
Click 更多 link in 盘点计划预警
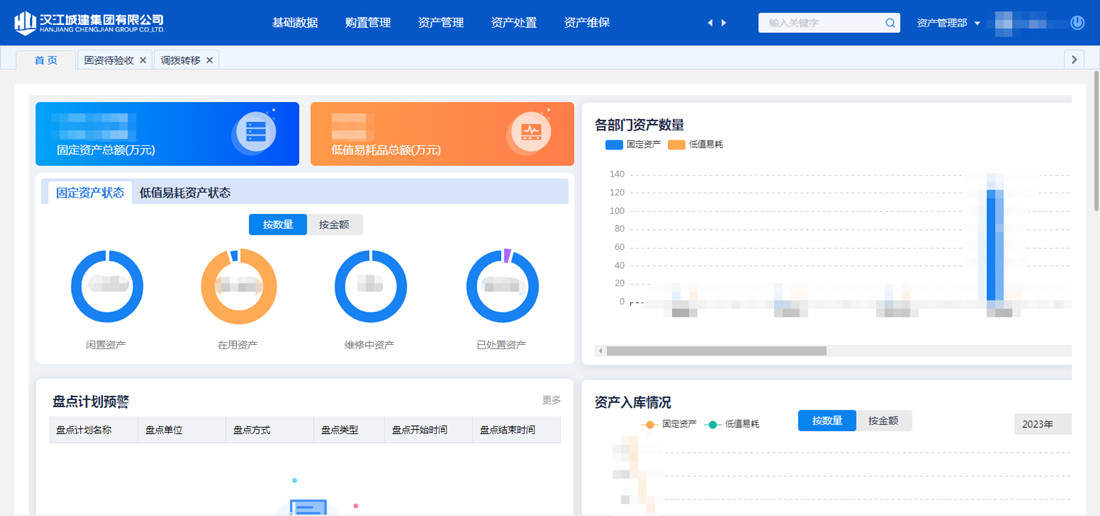tap(551, 400)
